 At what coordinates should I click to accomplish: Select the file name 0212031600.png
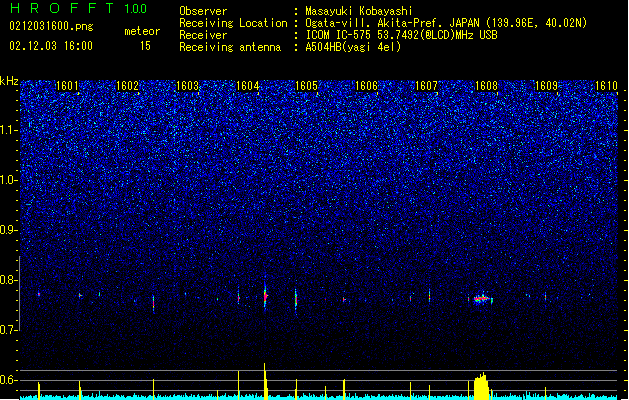click(51, 26)
